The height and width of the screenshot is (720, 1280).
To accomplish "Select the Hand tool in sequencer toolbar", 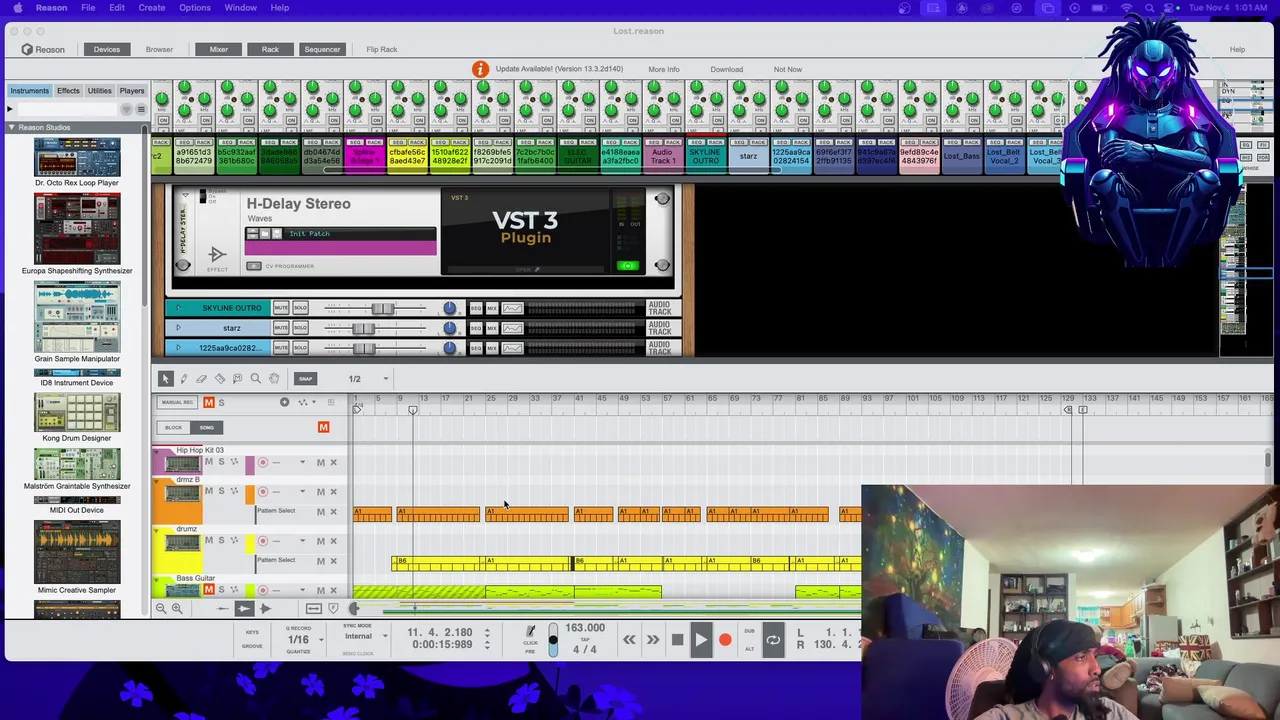I will click(273, 378).
